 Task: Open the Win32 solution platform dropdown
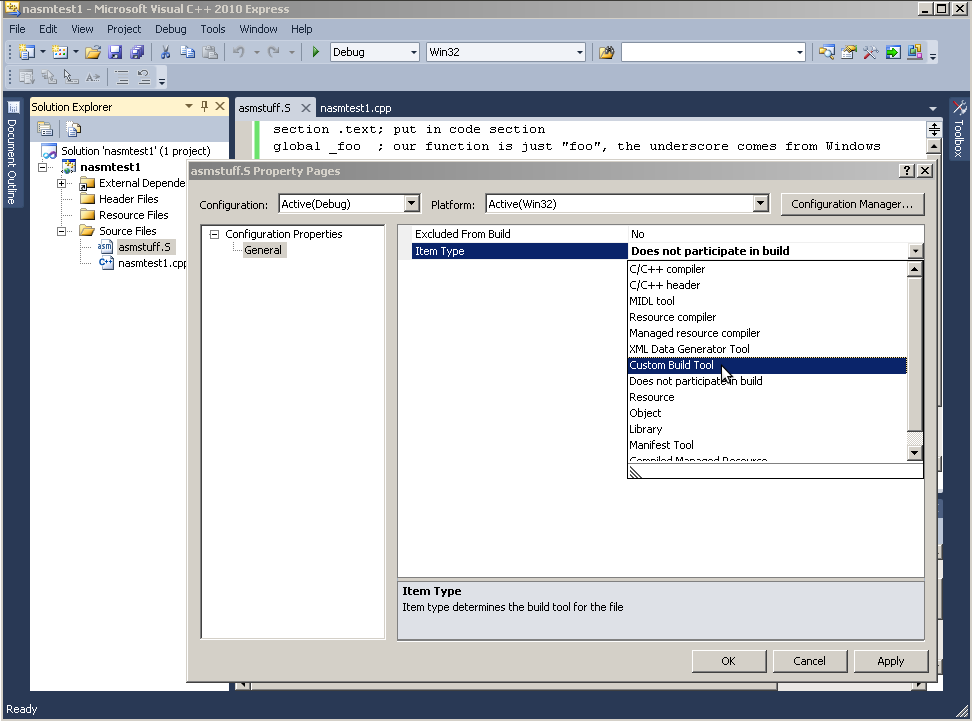tap(580, 52)
